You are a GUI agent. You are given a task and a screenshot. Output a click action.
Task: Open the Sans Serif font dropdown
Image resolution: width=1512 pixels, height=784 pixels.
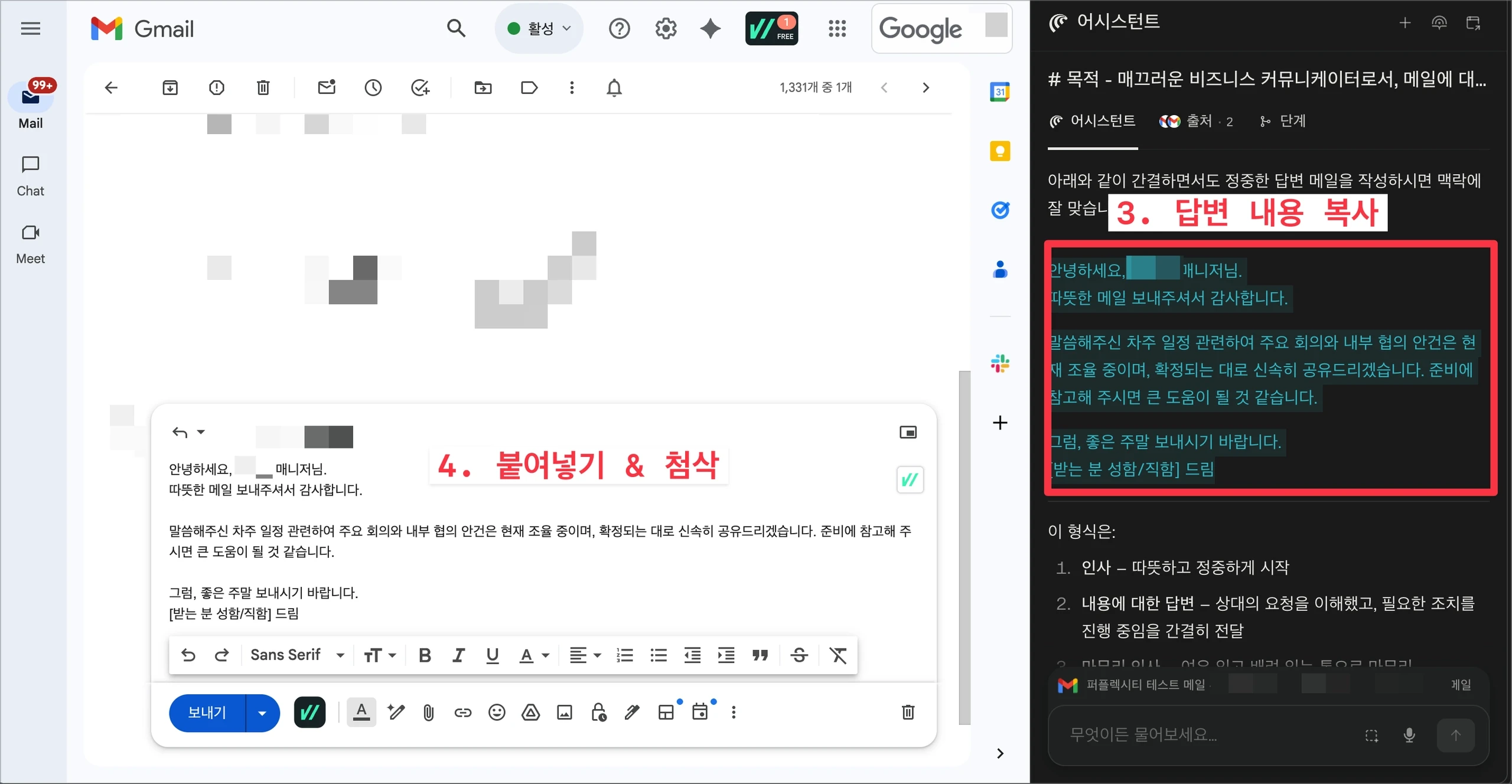[296, 655]
